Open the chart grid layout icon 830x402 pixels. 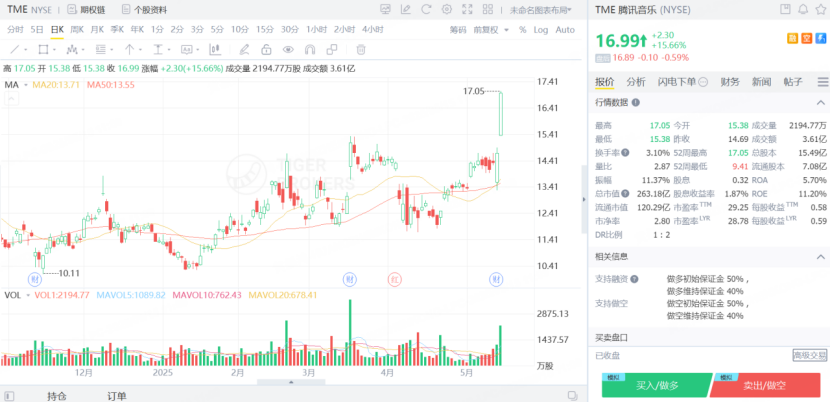[488, 9]
